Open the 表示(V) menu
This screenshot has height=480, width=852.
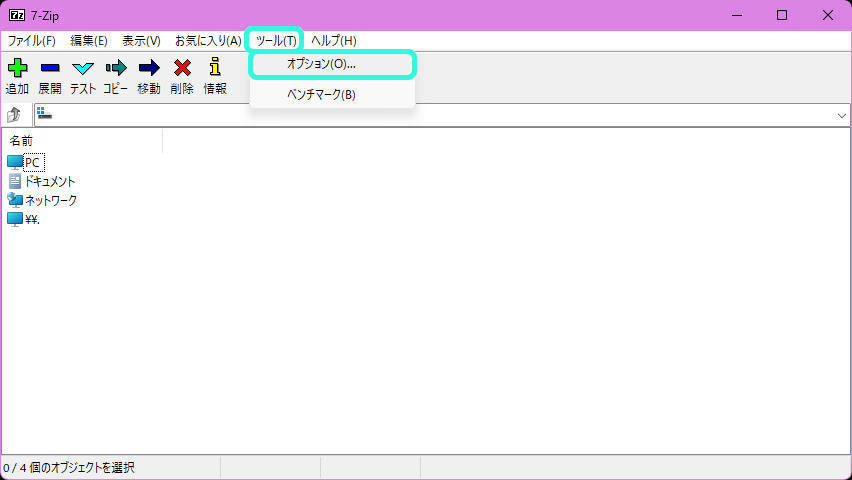pos(141,41)
